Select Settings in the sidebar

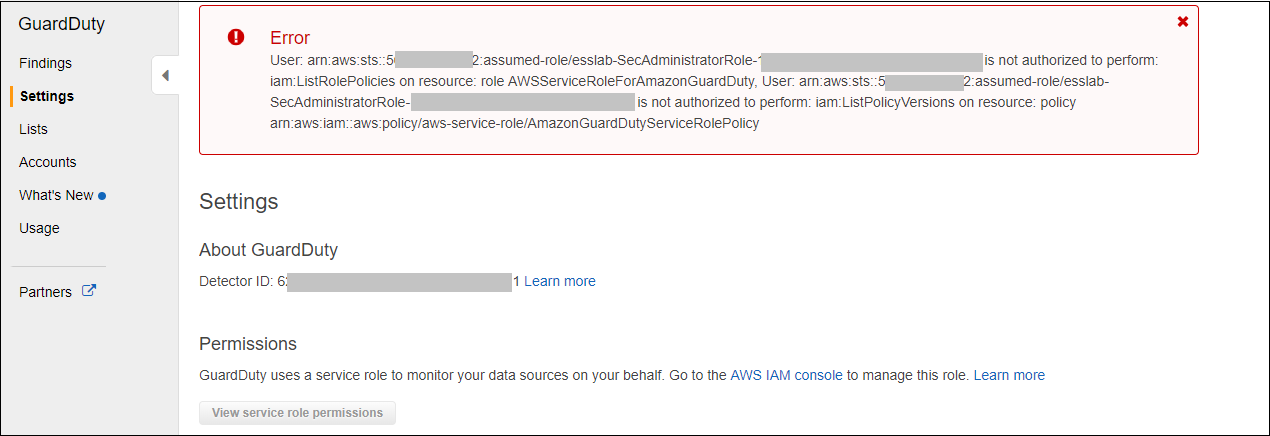(47, 96)
